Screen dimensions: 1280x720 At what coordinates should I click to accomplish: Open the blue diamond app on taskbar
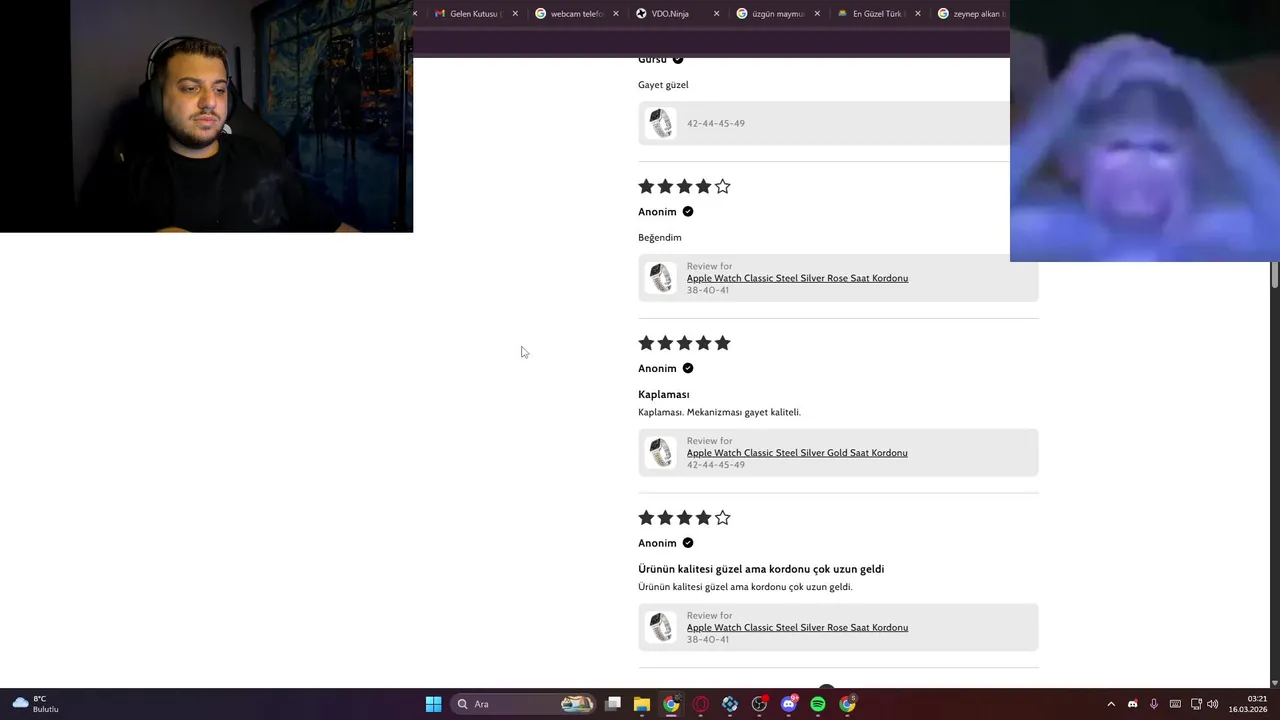(x=730, y=704)
